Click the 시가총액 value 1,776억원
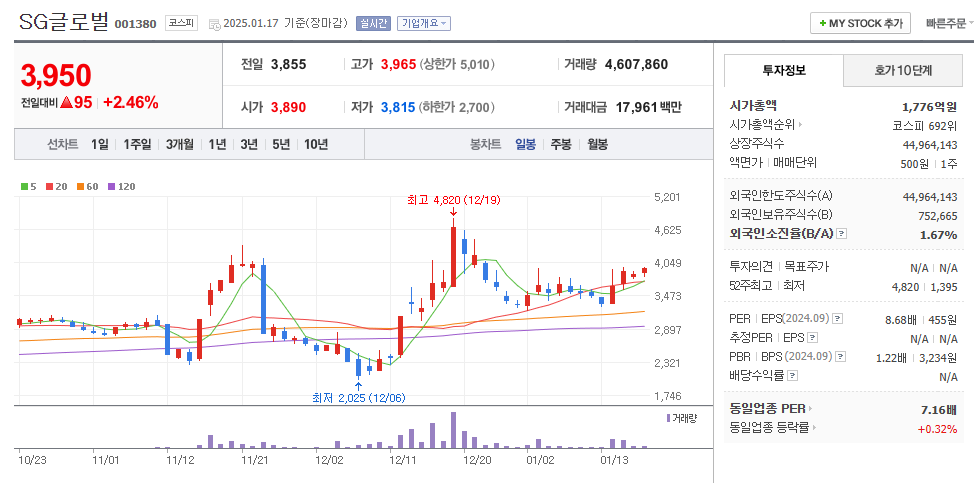Screen dimensions: 980x483 (929, 106)
